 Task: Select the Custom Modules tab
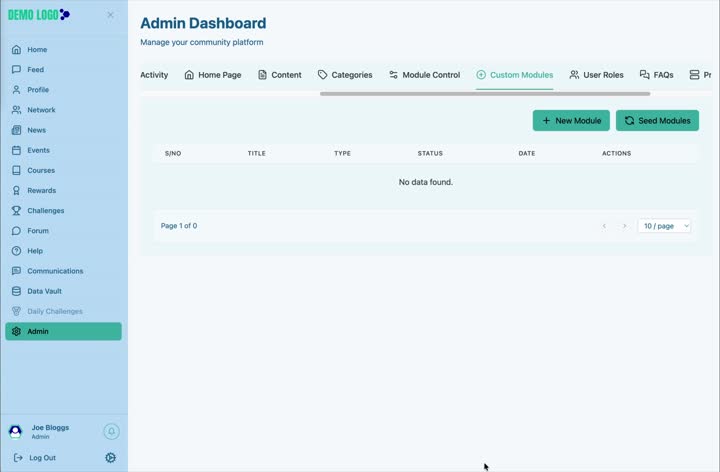pos(515,75)
